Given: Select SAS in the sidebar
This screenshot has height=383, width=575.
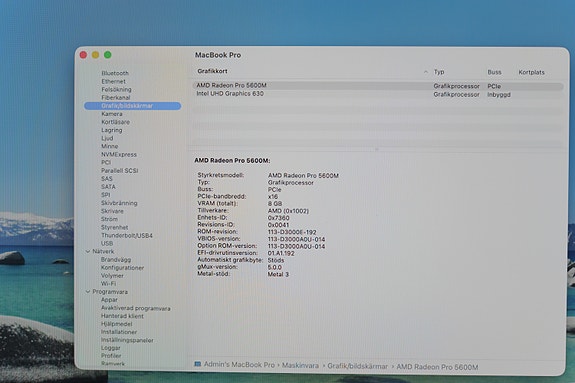Looking at the screenshot, I should pyautogui.click(x=107, y=179).
